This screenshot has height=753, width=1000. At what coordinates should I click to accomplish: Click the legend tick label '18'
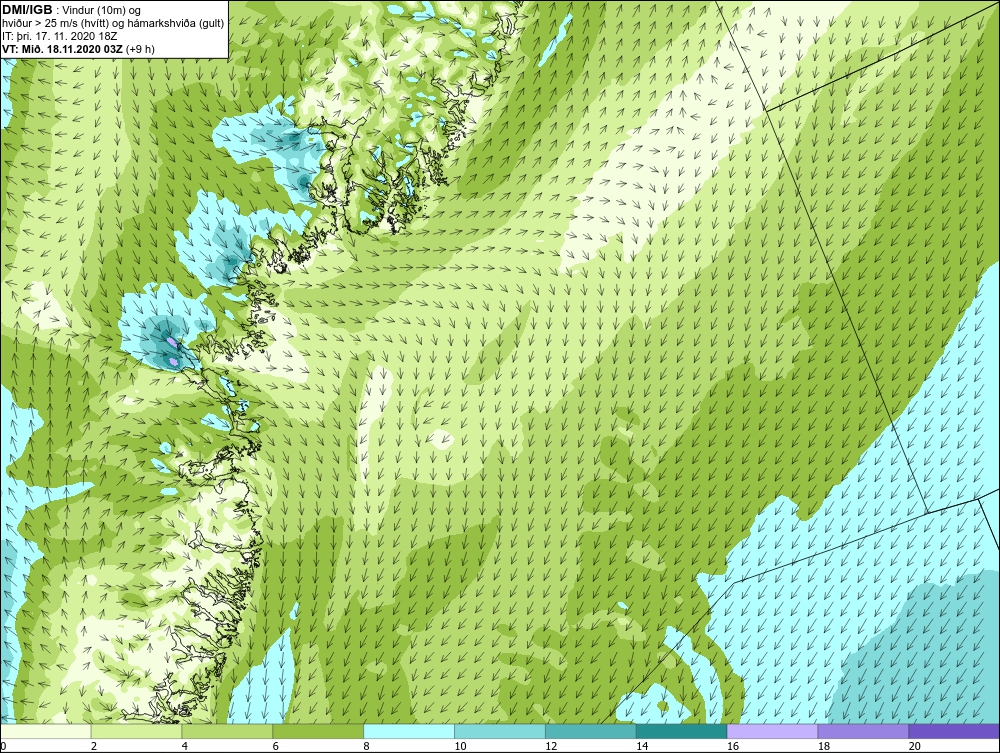(823, 746)
